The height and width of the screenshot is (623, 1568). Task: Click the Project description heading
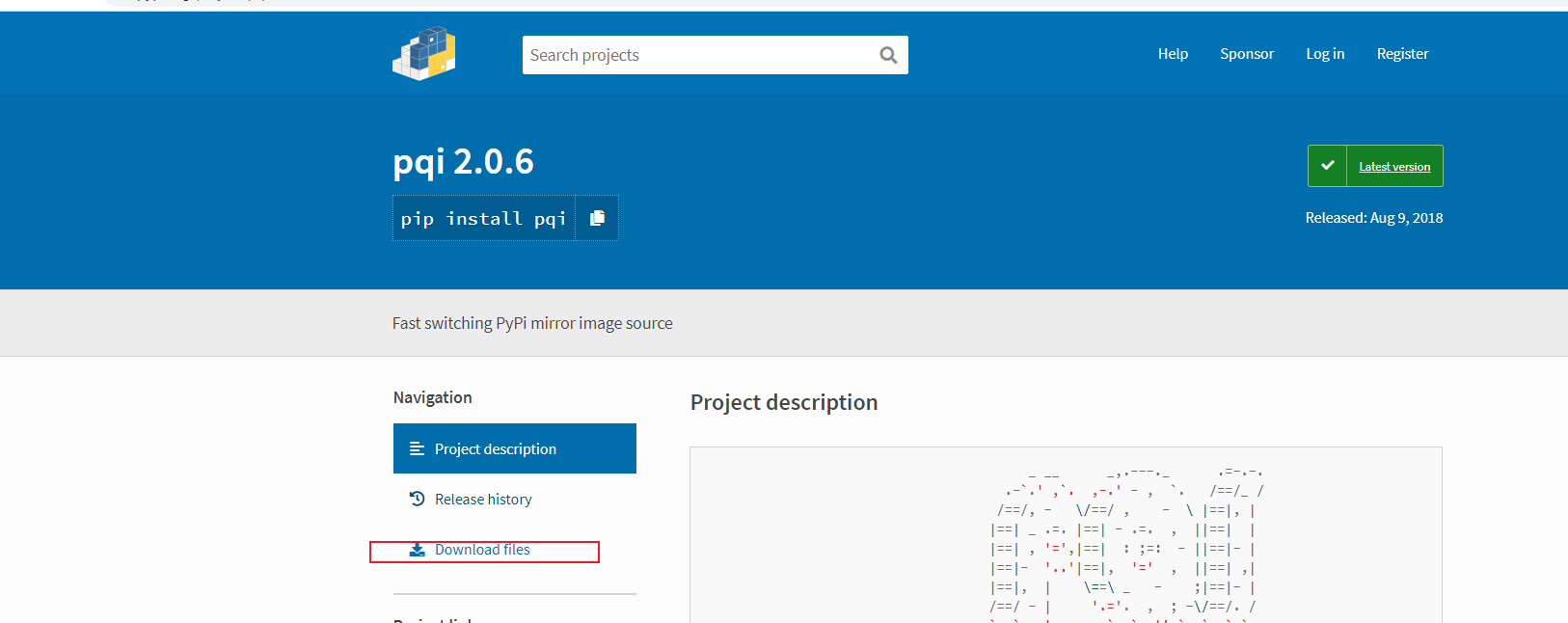pos(784,402)
